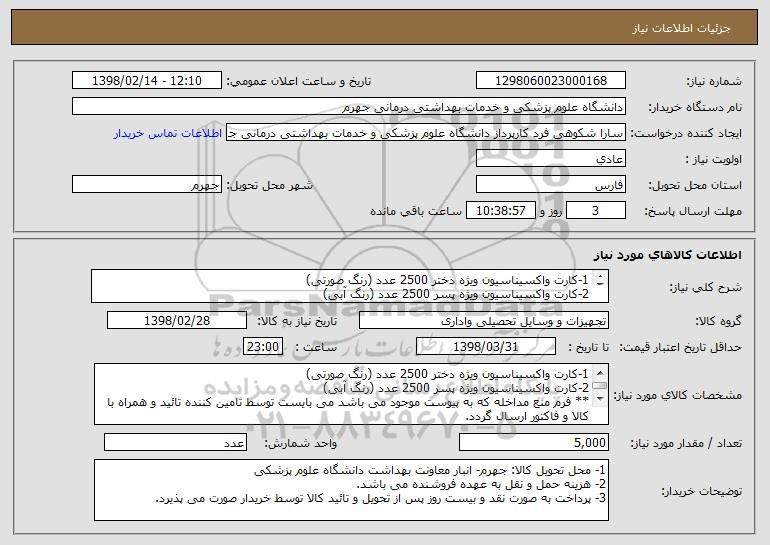Click the delivery city field جهرم
The image size is (770, 545).
[147, 185]
